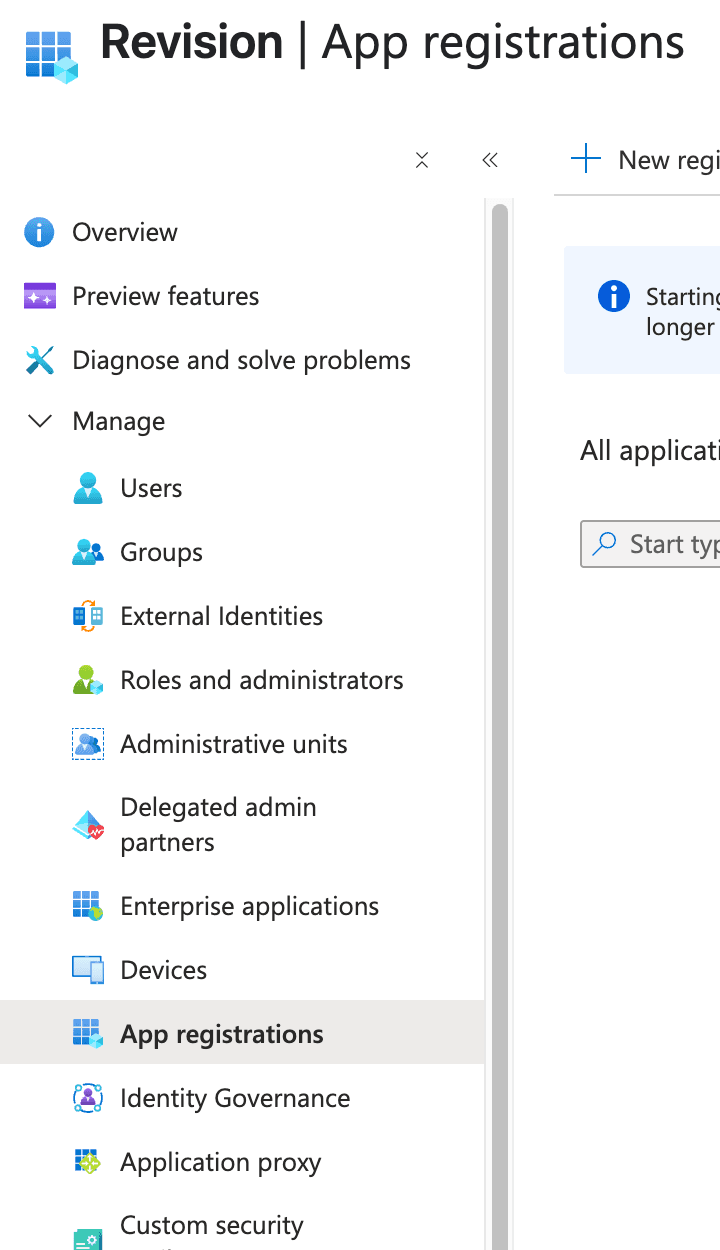Screen dimensions: 720x1250
Task: Click the sidebar vertical scrollbar
Action: [x=500, y=725]
